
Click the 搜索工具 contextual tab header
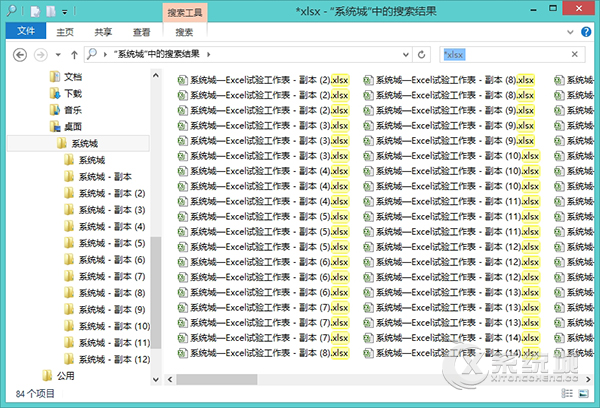(x=185, y=12)
